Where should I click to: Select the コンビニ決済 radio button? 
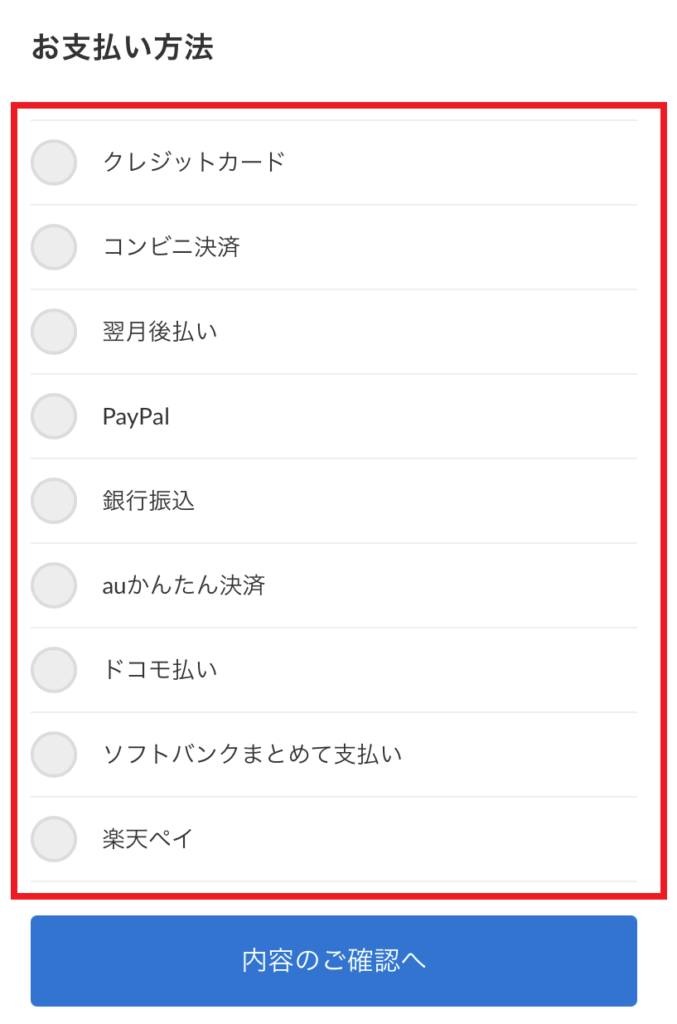54,247
